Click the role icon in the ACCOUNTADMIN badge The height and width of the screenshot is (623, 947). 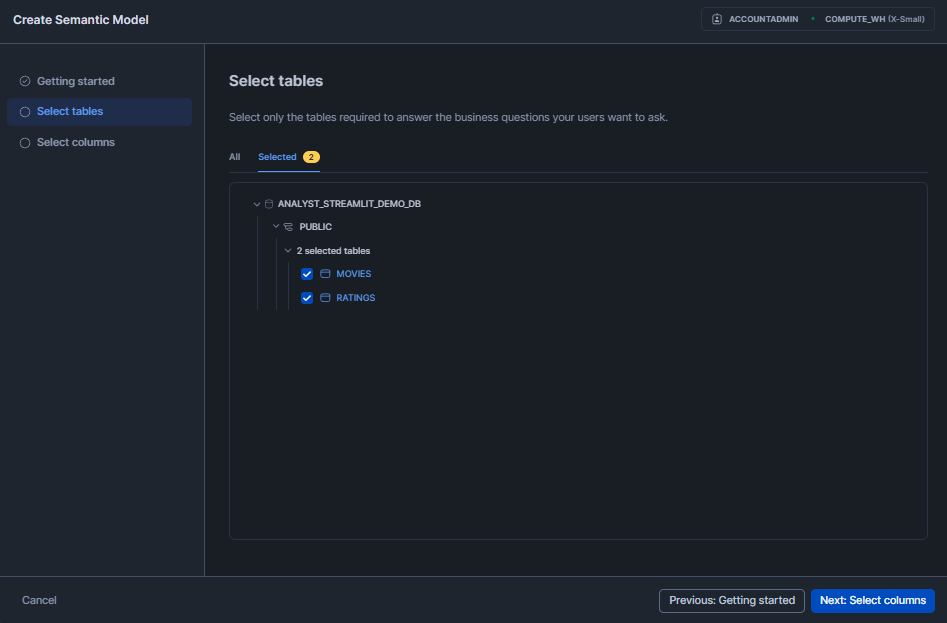click(714, 18)
